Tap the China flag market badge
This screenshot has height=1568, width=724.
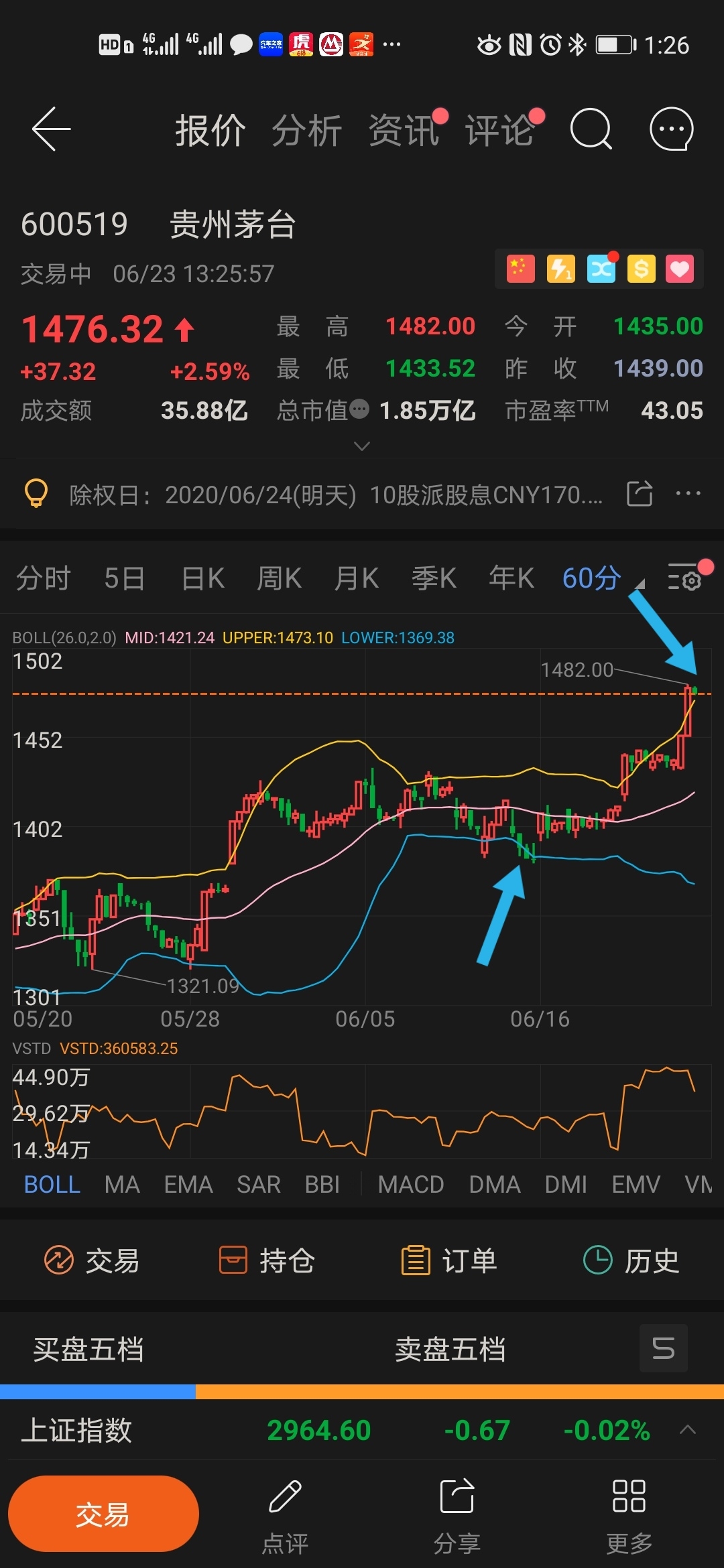(520, 269)
